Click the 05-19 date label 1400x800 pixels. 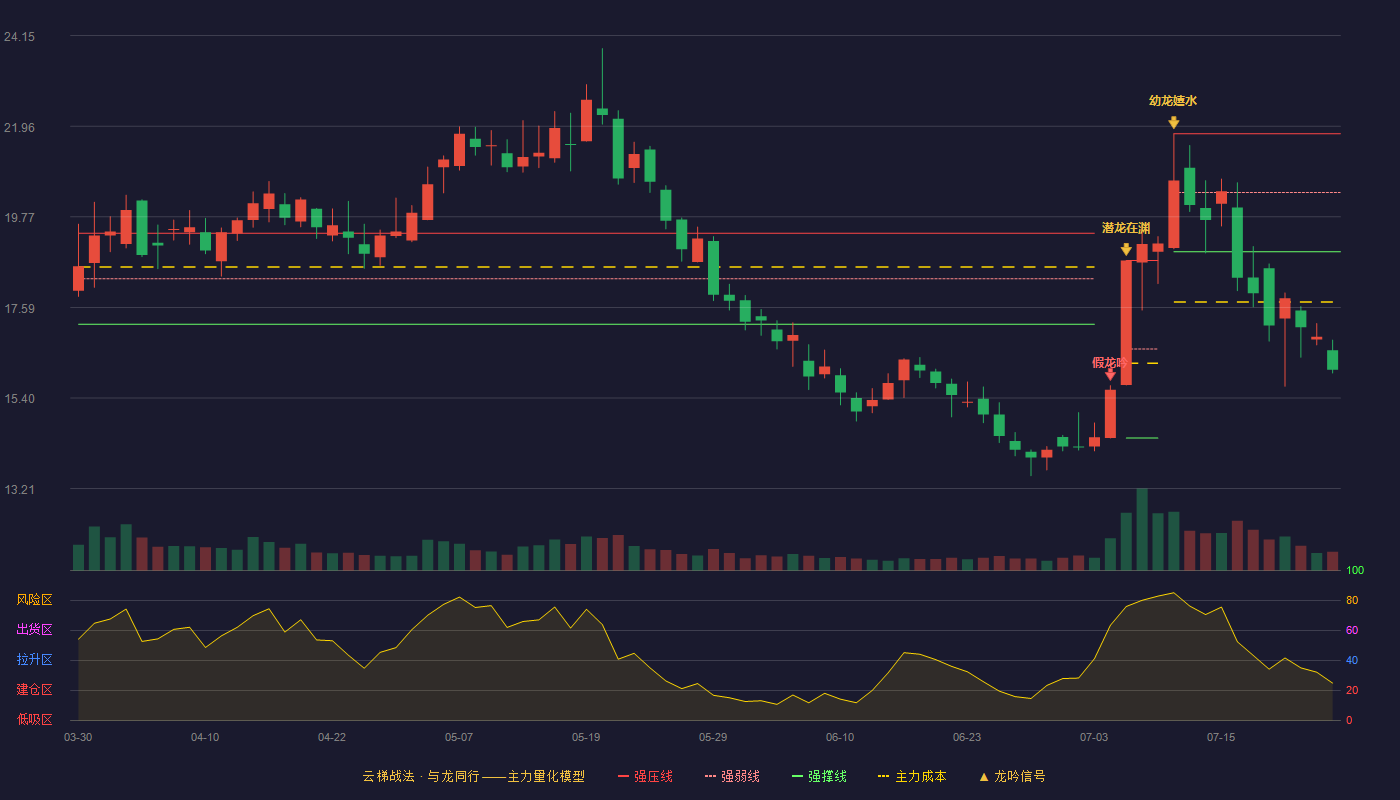(x=586, y=737)
